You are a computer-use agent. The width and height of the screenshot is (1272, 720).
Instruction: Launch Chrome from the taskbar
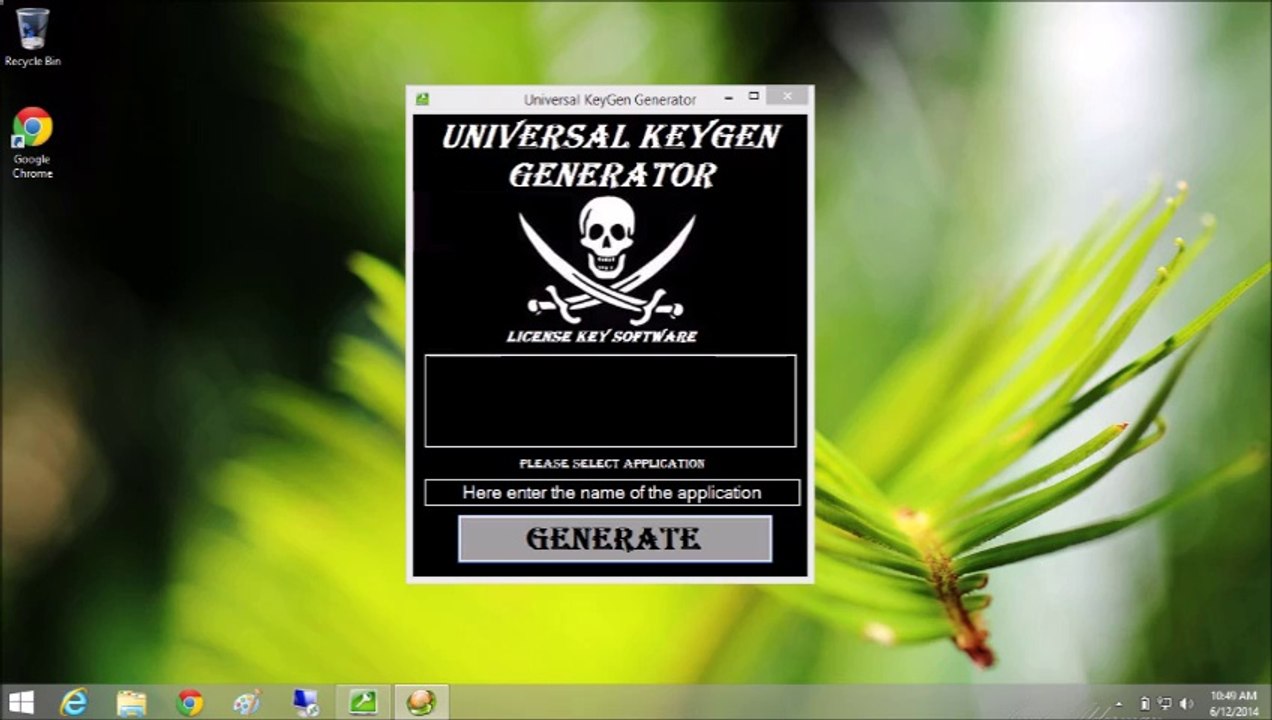click(x=189, y=703)
